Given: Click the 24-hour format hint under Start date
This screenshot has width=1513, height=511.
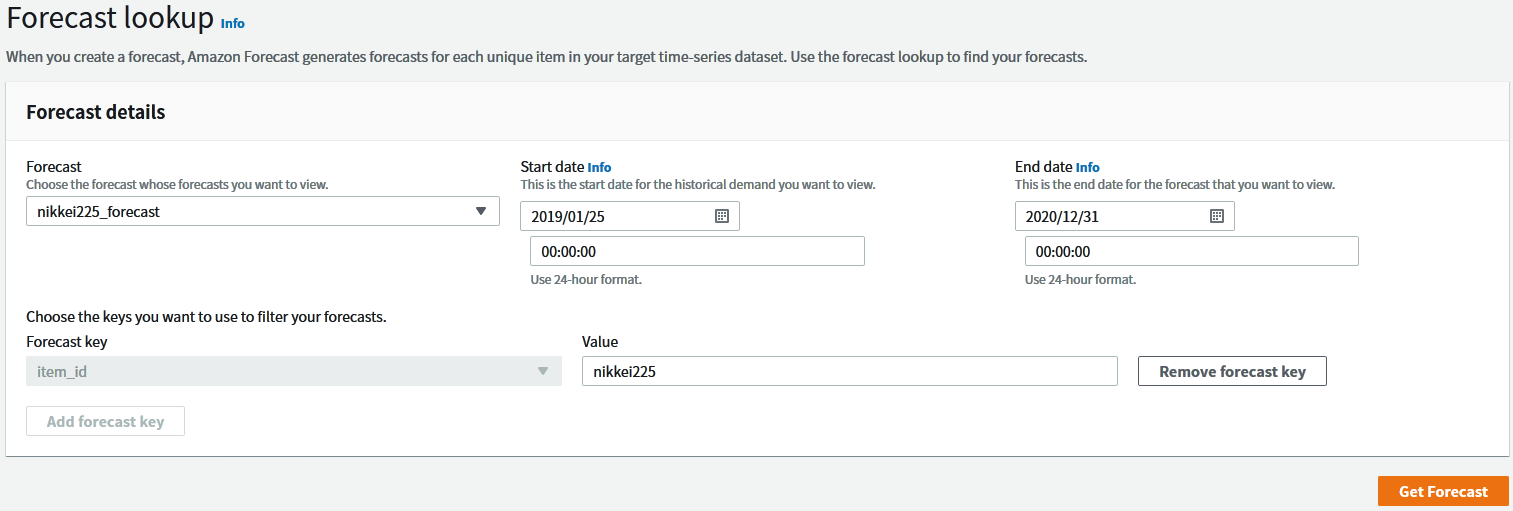Looking at the screenshot, I should [x=586, y=280].
